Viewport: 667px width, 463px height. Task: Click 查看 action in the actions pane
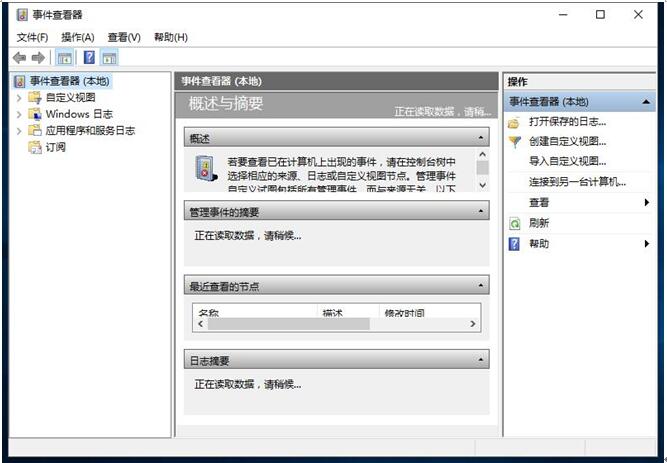pyautogui.click(x=539, y=203)
